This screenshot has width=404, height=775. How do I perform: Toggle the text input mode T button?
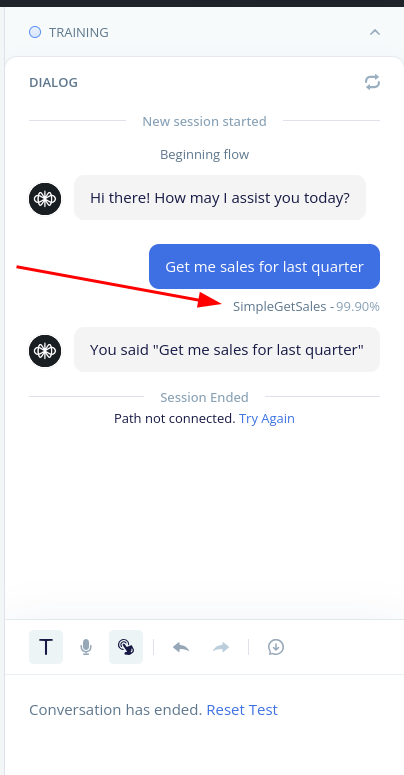[46, 646]
